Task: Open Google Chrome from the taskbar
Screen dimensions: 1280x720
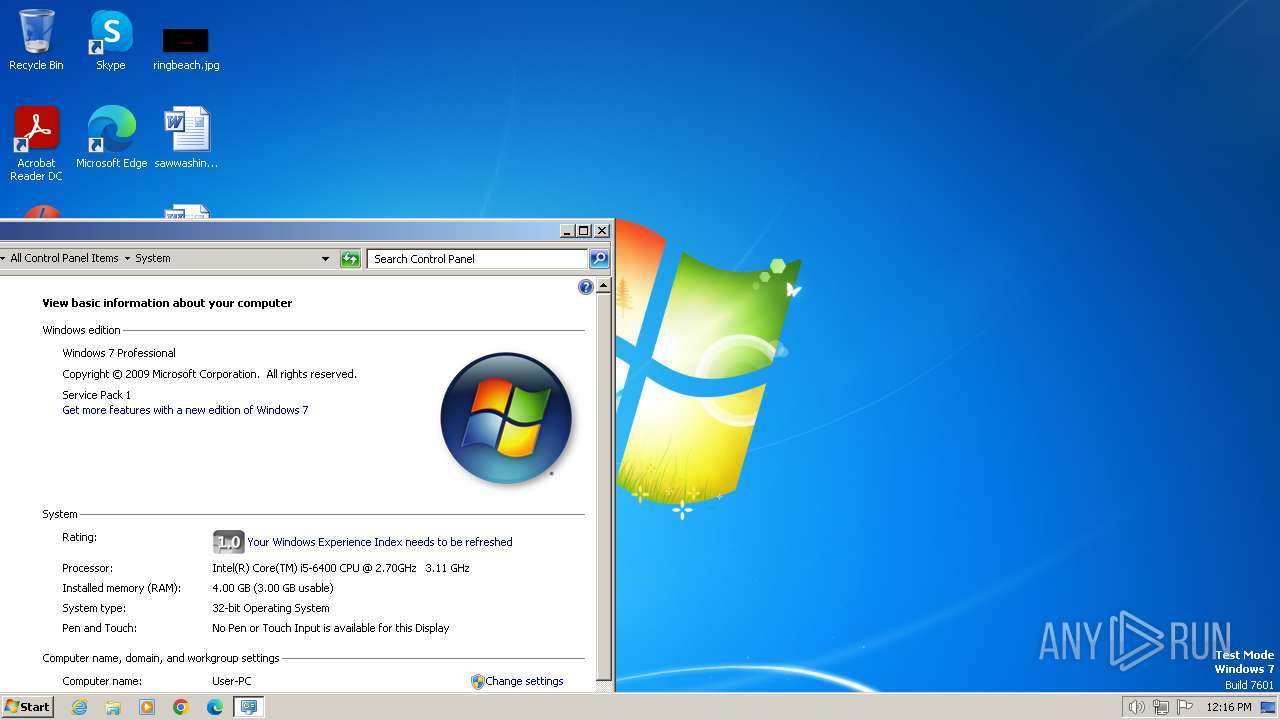Action: [x=181, y=707]
